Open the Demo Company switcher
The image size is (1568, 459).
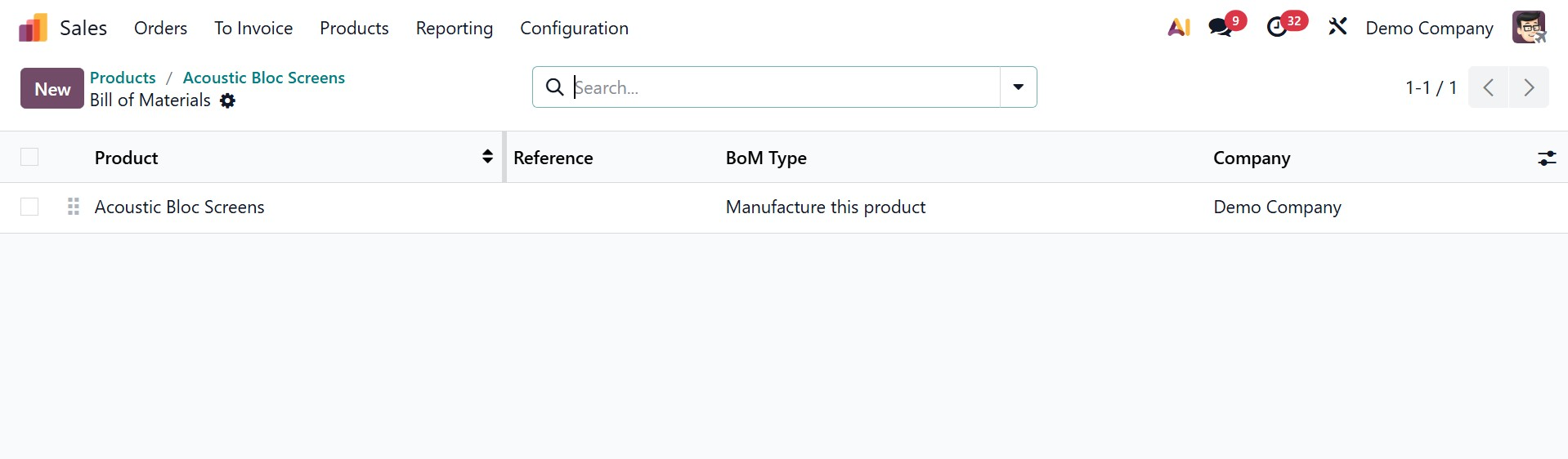pyautogui.click(x=1428, y=28)
